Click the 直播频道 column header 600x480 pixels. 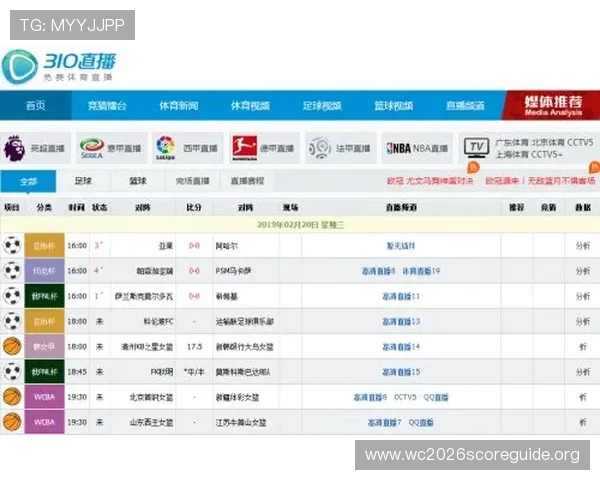(x=401, y=207)
